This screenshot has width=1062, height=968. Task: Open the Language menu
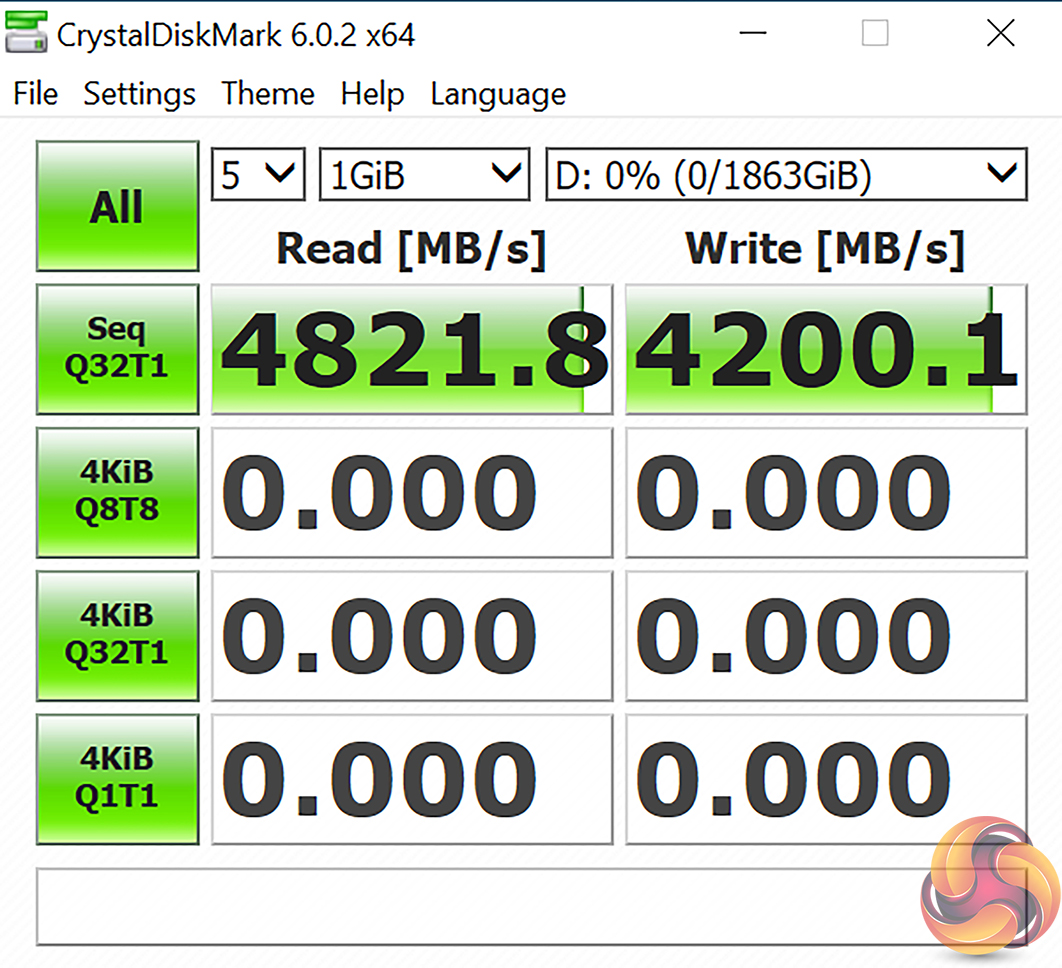click(x=498, y=93)
